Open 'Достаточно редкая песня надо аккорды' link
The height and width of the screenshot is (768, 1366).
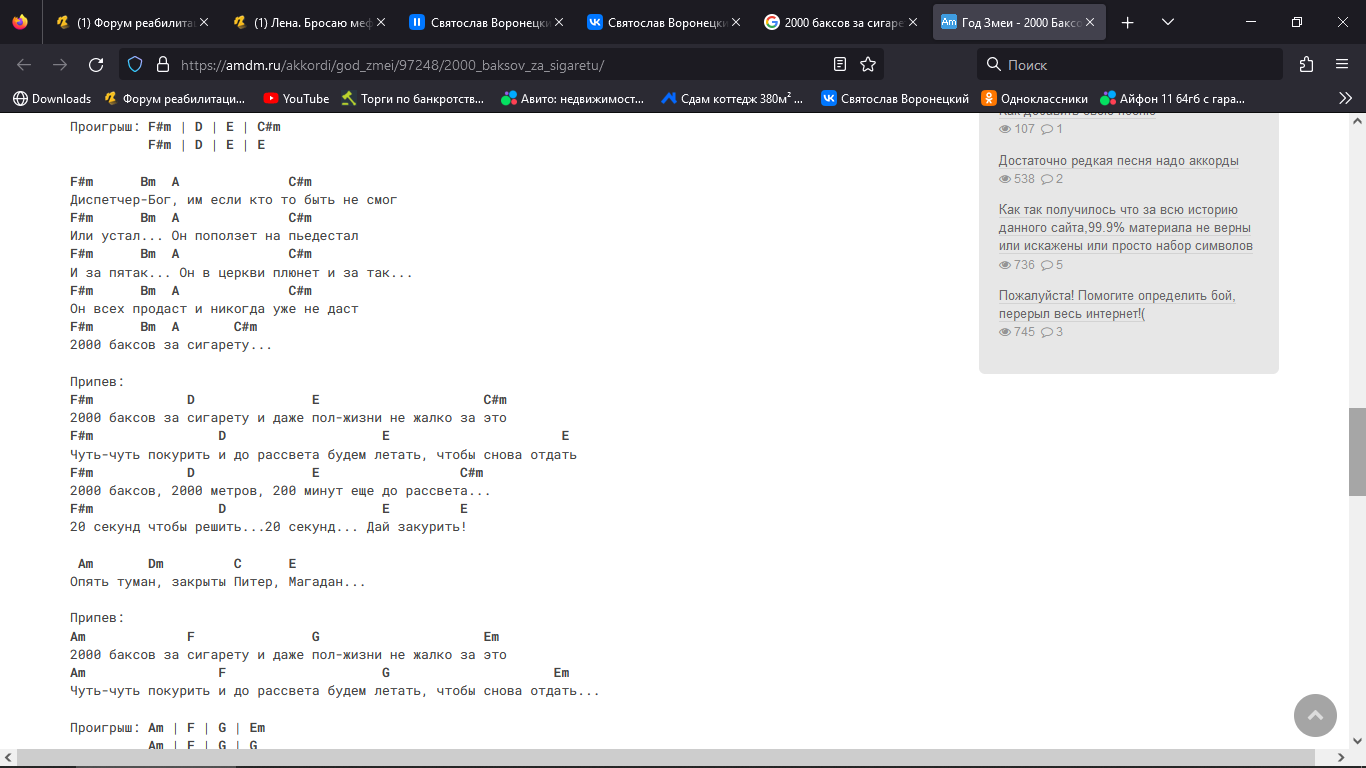[x=1118, y=161]
